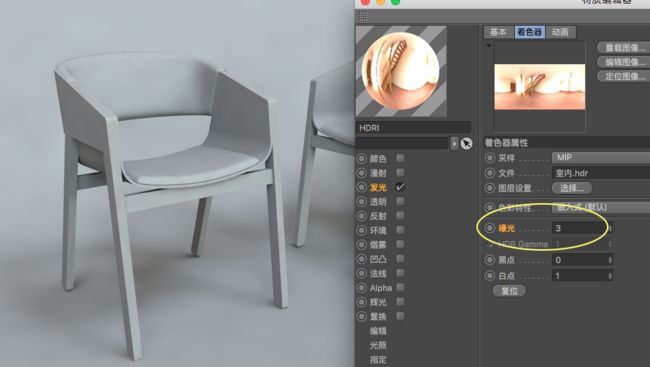Click the material picker arrow icon
The height and width of the screenshot is (367, 650).
tap(466, 143)
